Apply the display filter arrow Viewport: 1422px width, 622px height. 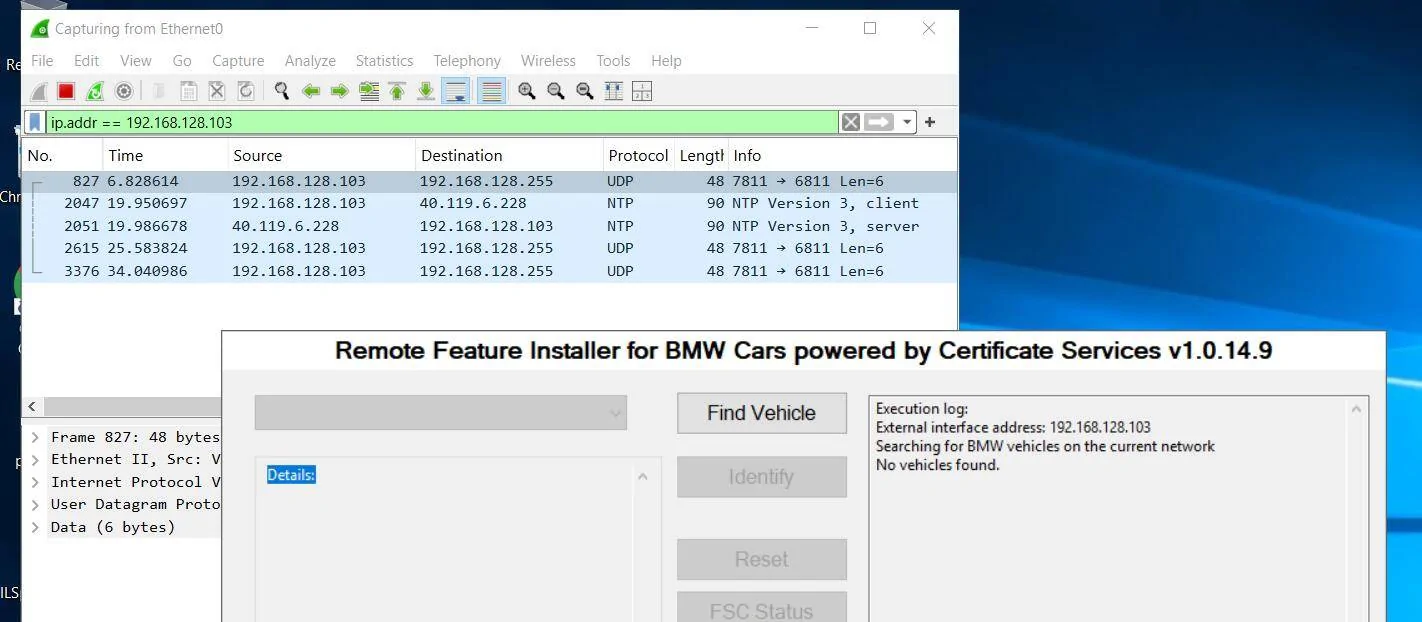coord(879,122)
